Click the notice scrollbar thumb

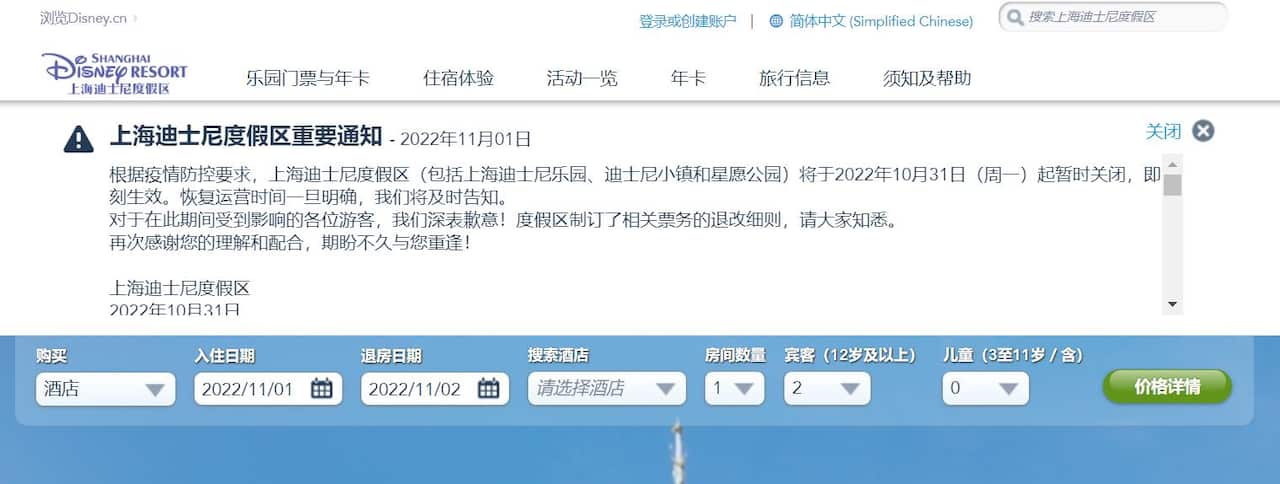pos(1172,185)
